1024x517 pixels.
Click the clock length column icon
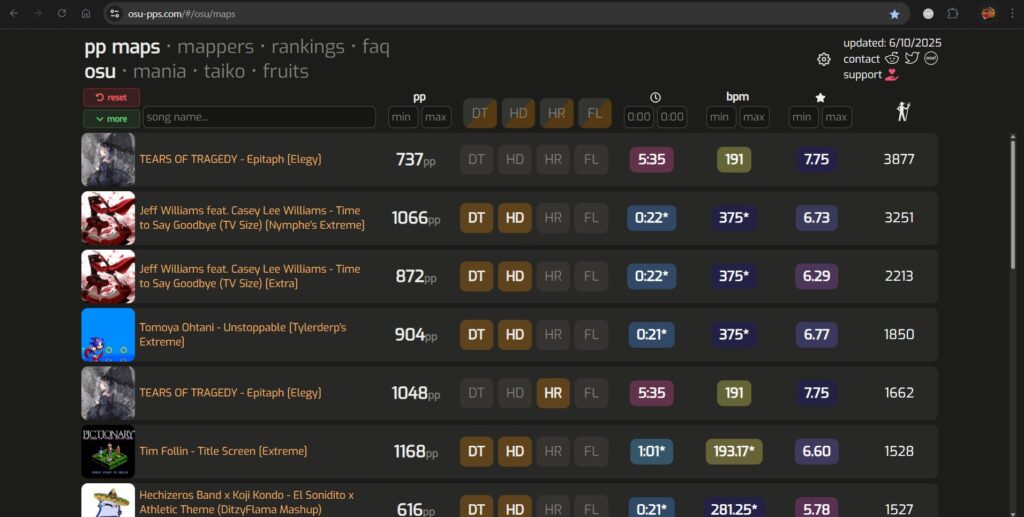point(655,97)
